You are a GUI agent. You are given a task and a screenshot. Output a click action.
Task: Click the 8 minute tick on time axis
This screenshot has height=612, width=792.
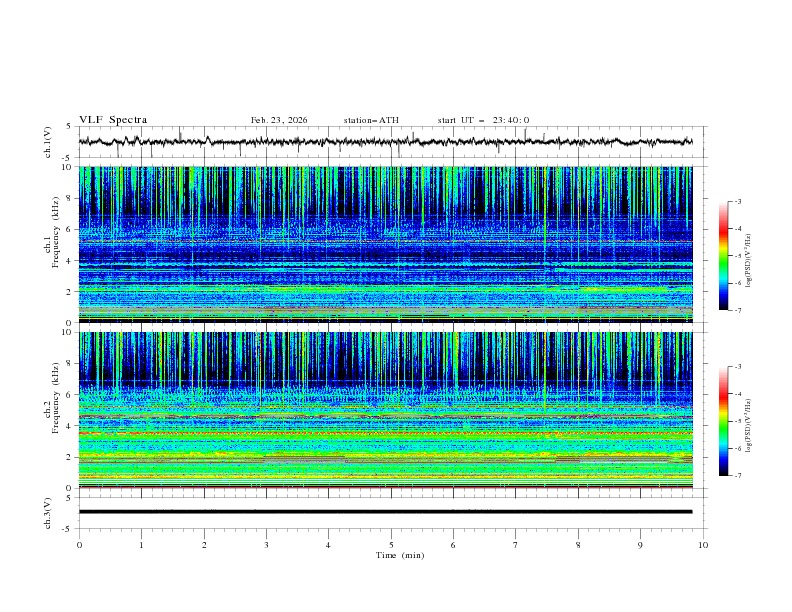click(x=578, y=545)
